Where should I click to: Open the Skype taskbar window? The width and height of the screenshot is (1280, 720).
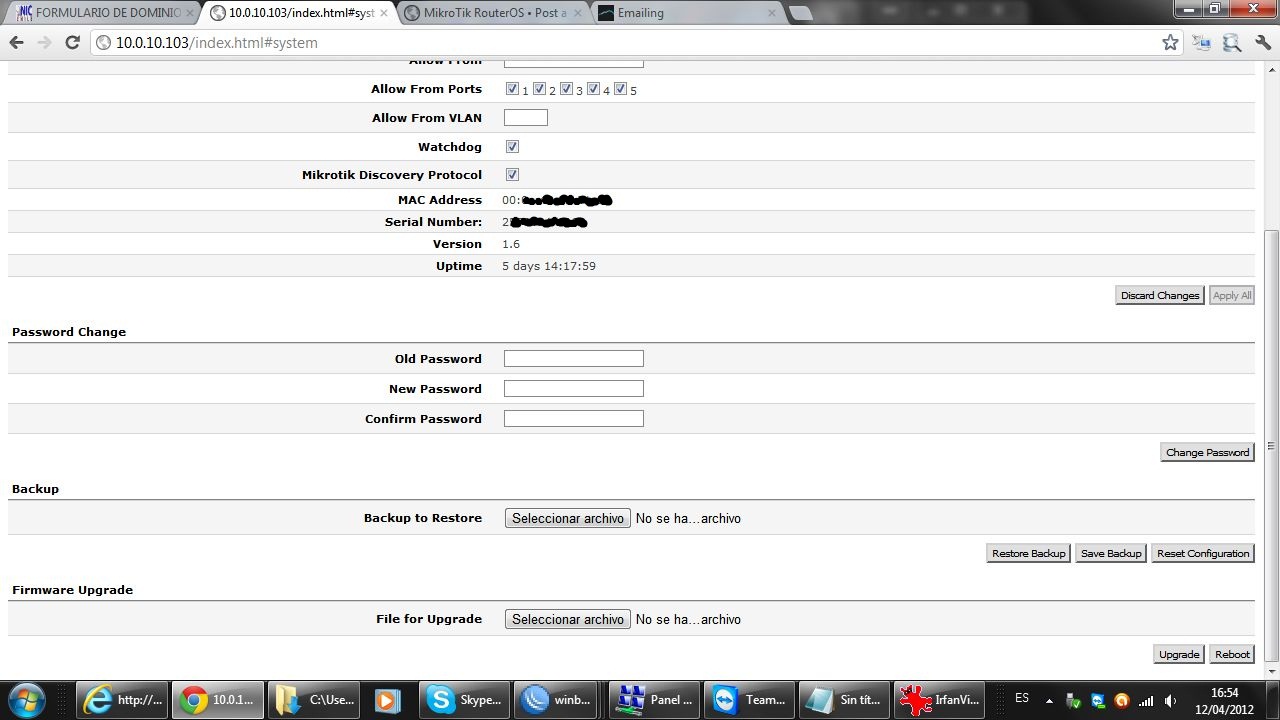465,700
